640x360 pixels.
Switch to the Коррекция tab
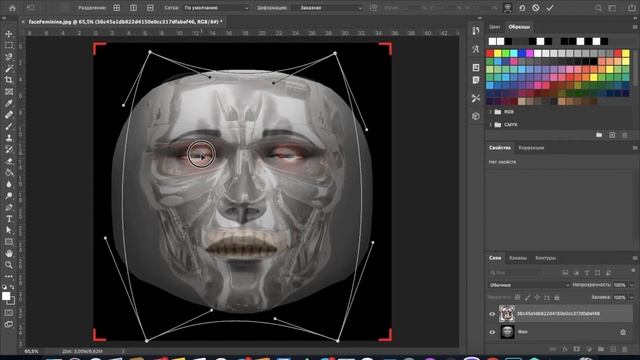click(x=531, y=148)
